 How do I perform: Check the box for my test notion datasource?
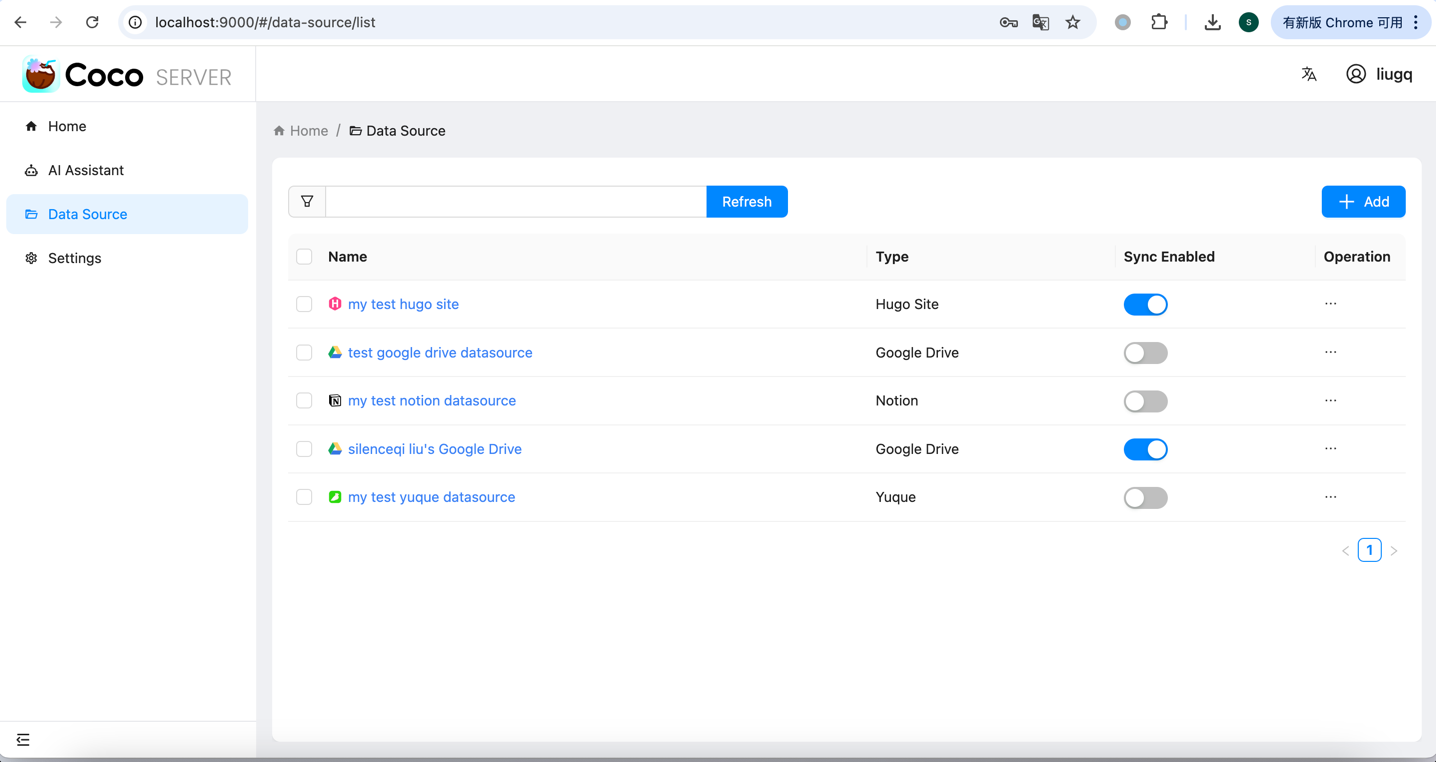coord(304,401)
